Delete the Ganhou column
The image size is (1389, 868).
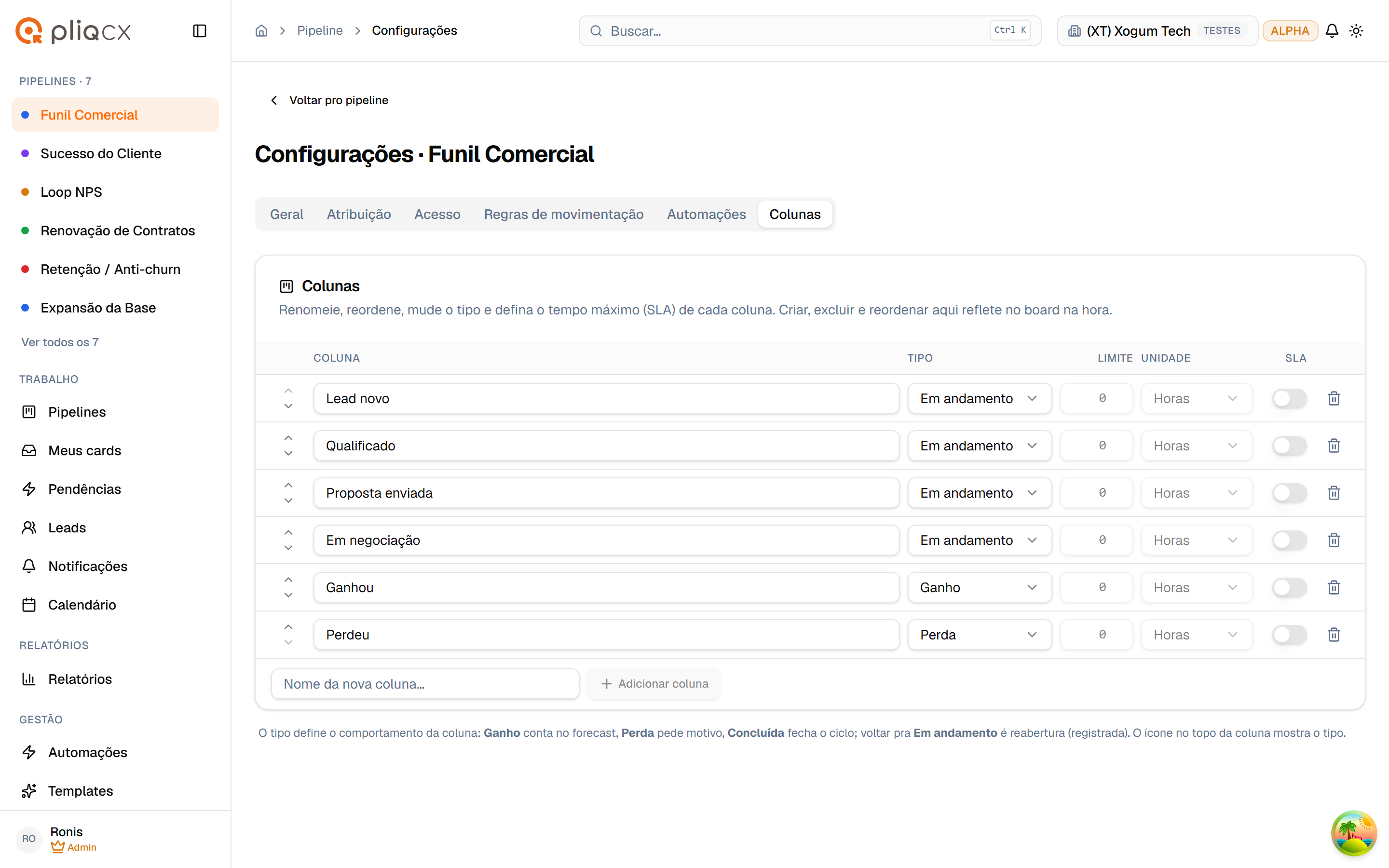[1334, 587]
